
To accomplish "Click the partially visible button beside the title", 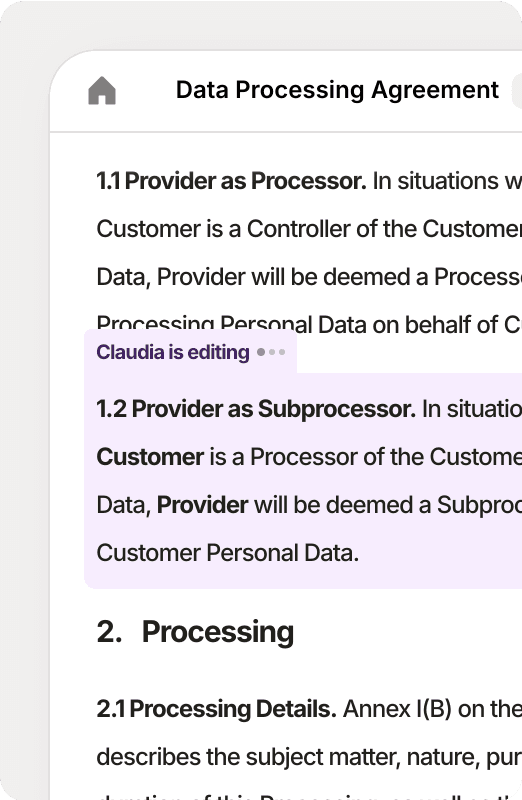I will click(517, 91).
